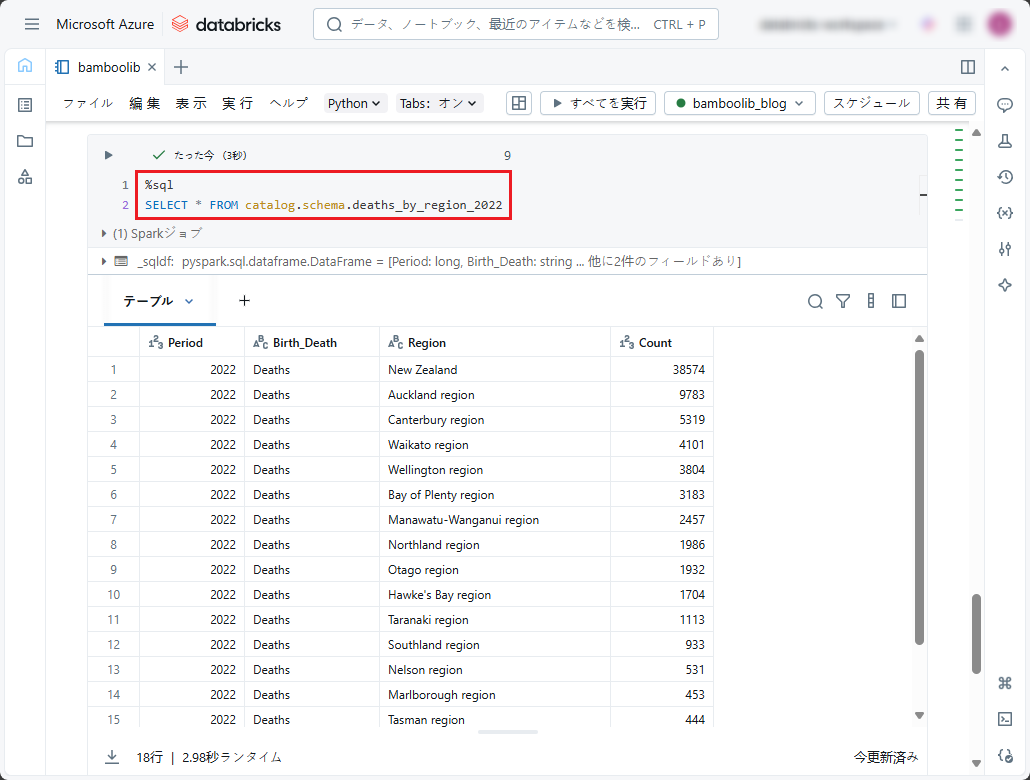Open the hamburger navigation menu
This screenshot has width=1030, height=780.
[32, 24]
